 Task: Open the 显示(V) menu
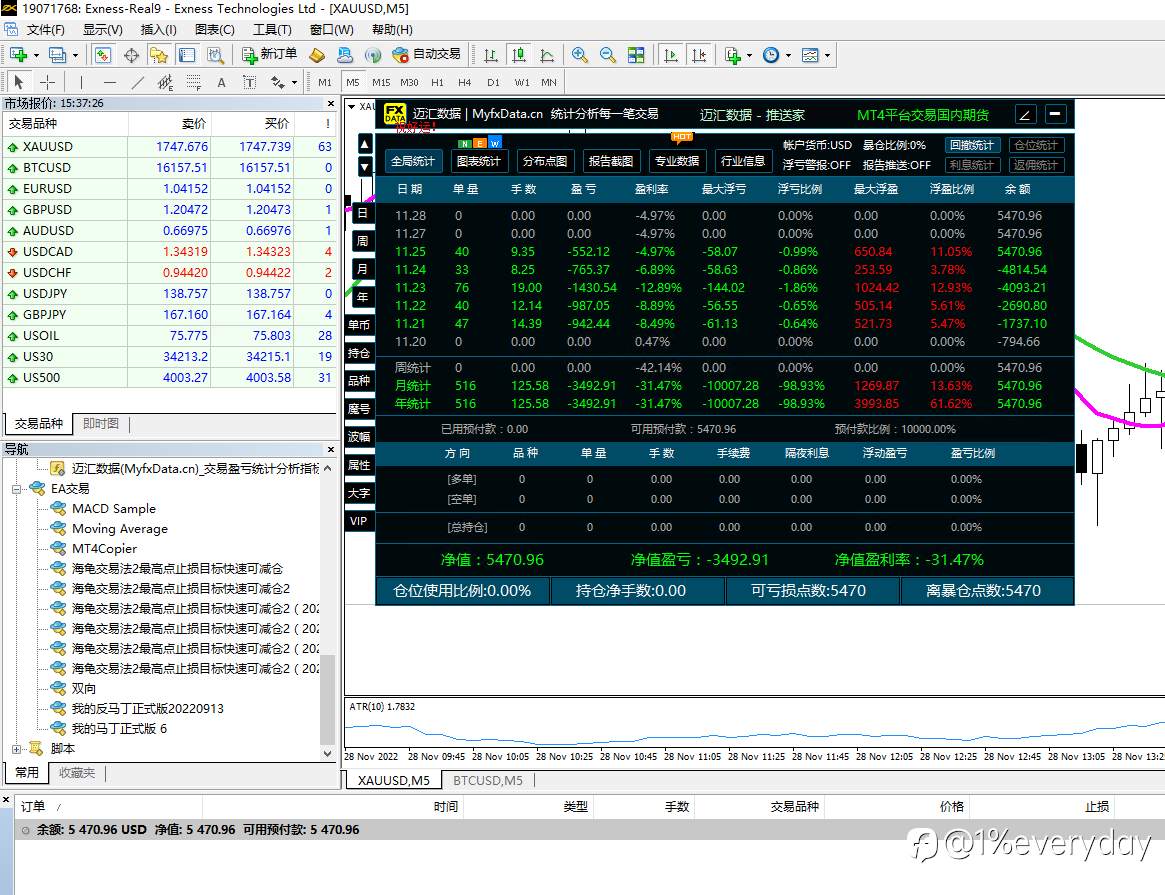pyautogui.click(x=103, y=30)
